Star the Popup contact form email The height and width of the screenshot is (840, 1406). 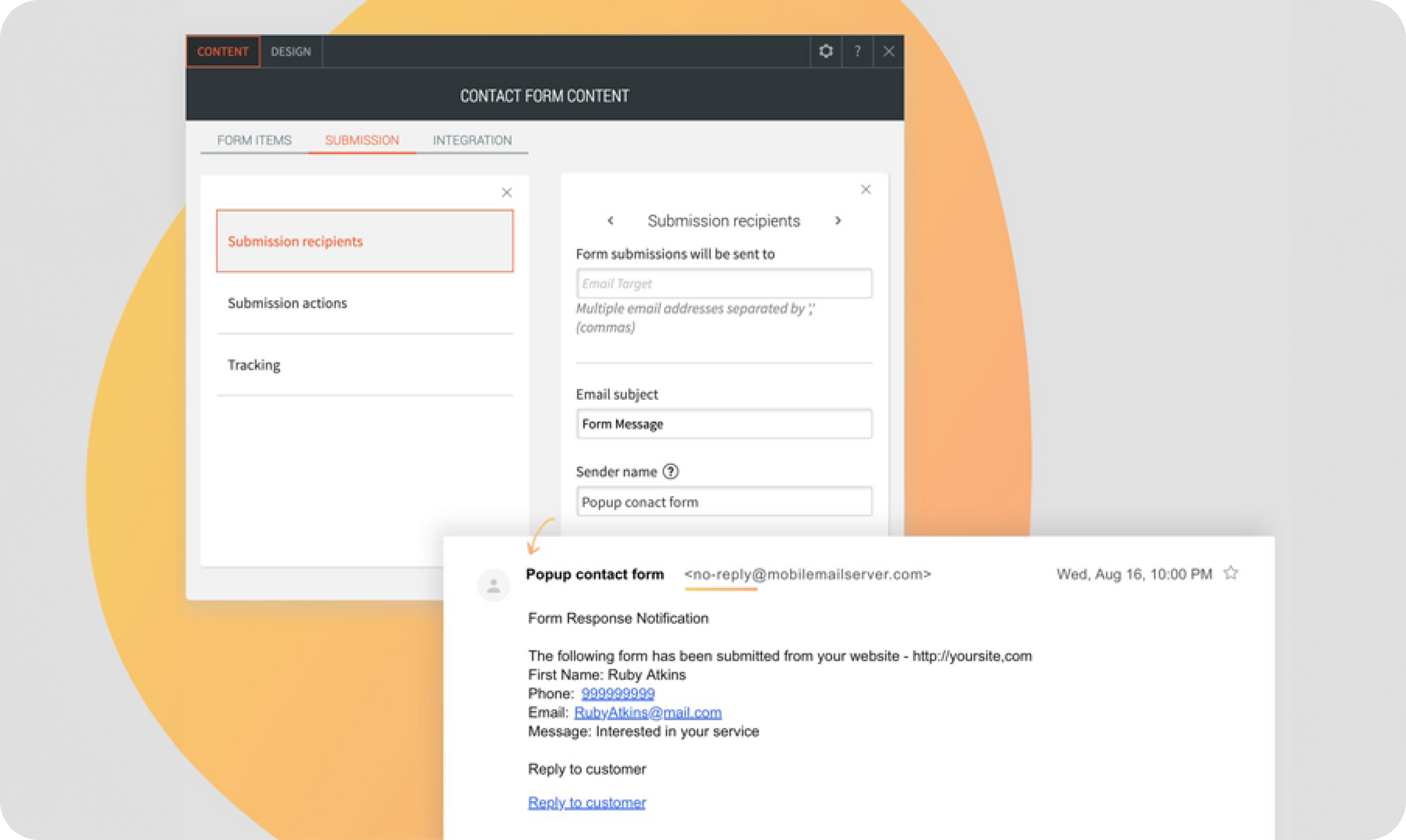[x=1231, y=573]
